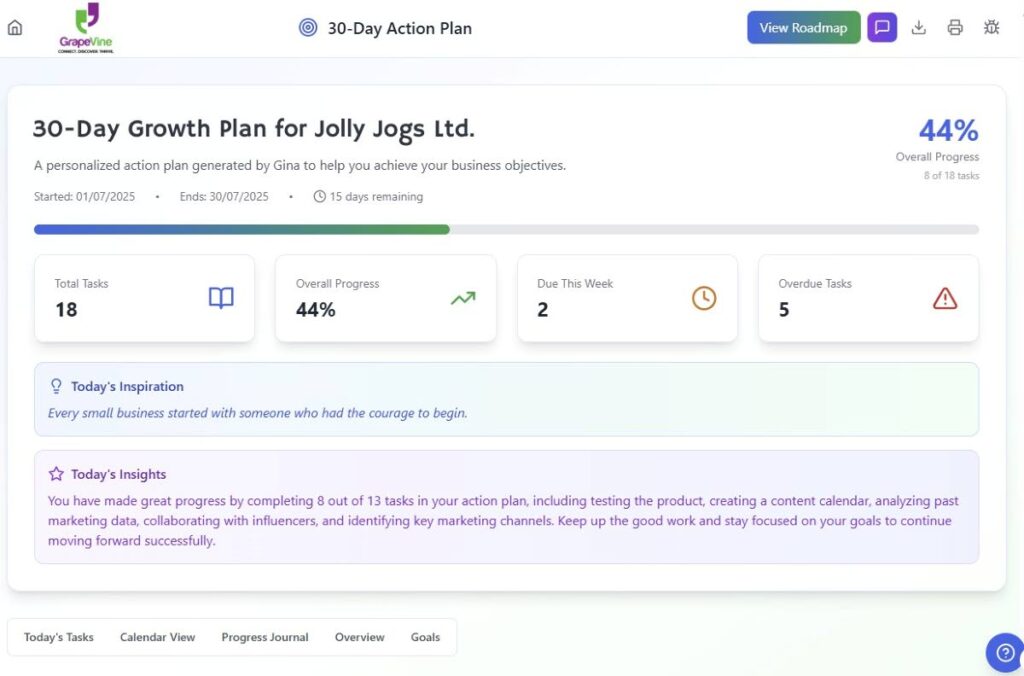Click the Today's Inspiration card
Viewport: 1024px width, 676px height.
[x=506, y=399]
